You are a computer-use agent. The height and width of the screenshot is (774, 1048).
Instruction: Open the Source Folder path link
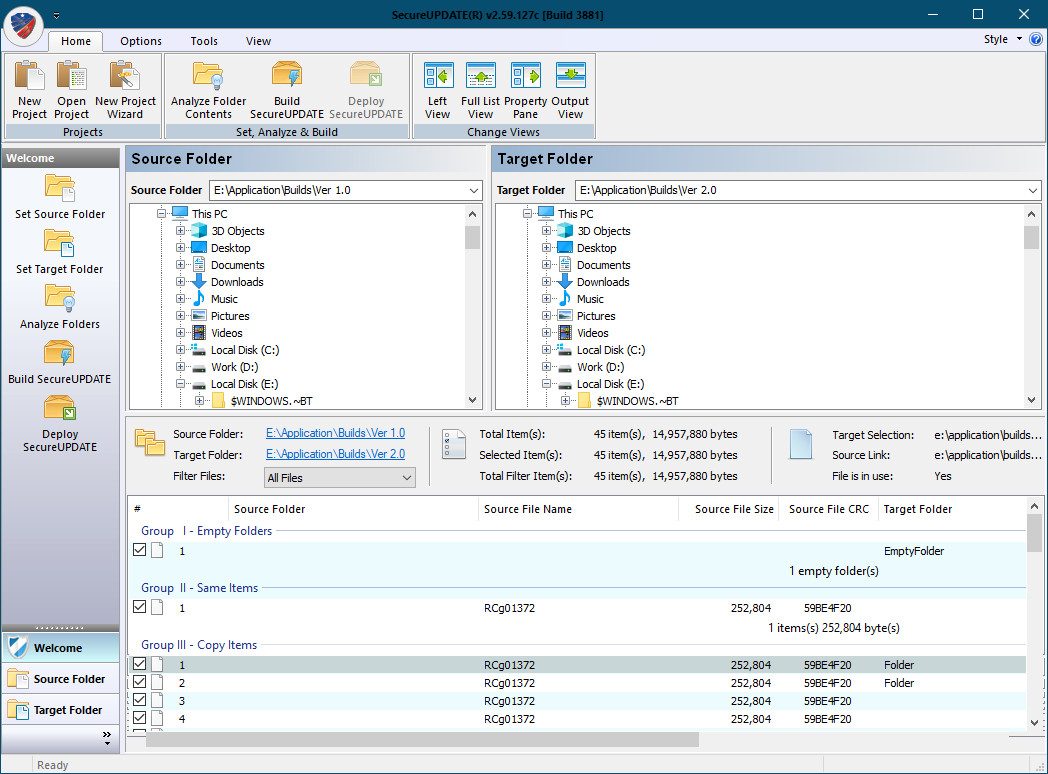pos(336,433)
